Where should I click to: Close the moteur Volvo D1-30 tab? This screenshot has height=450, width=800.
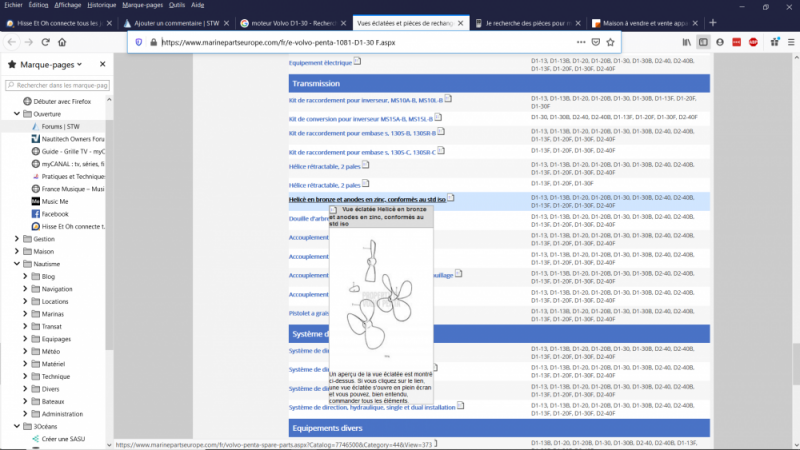[x=343, y=23]
